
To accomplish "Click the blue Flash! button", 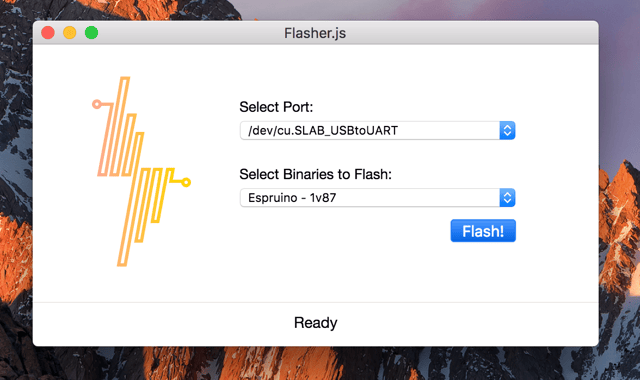I will coord(483,231).
